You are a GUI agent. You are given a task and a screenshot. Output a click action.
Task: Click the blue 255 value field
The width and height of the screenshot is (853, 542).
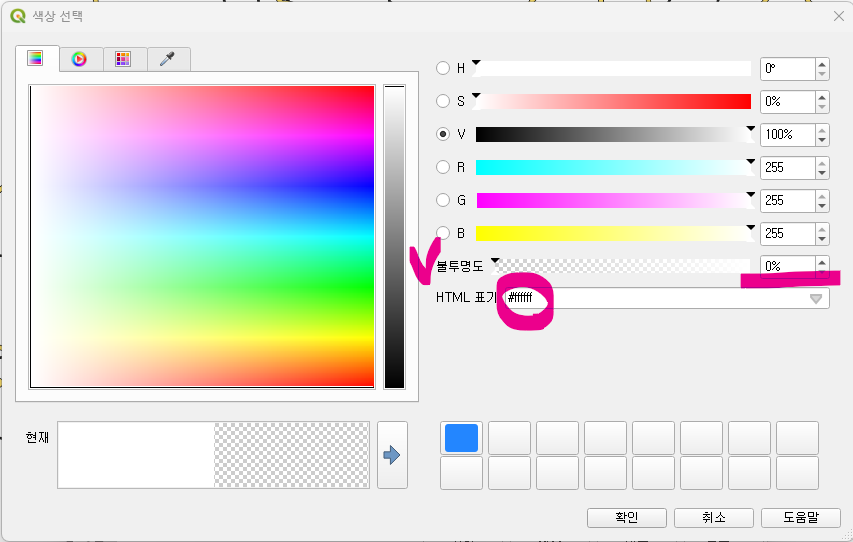[788, 233]
